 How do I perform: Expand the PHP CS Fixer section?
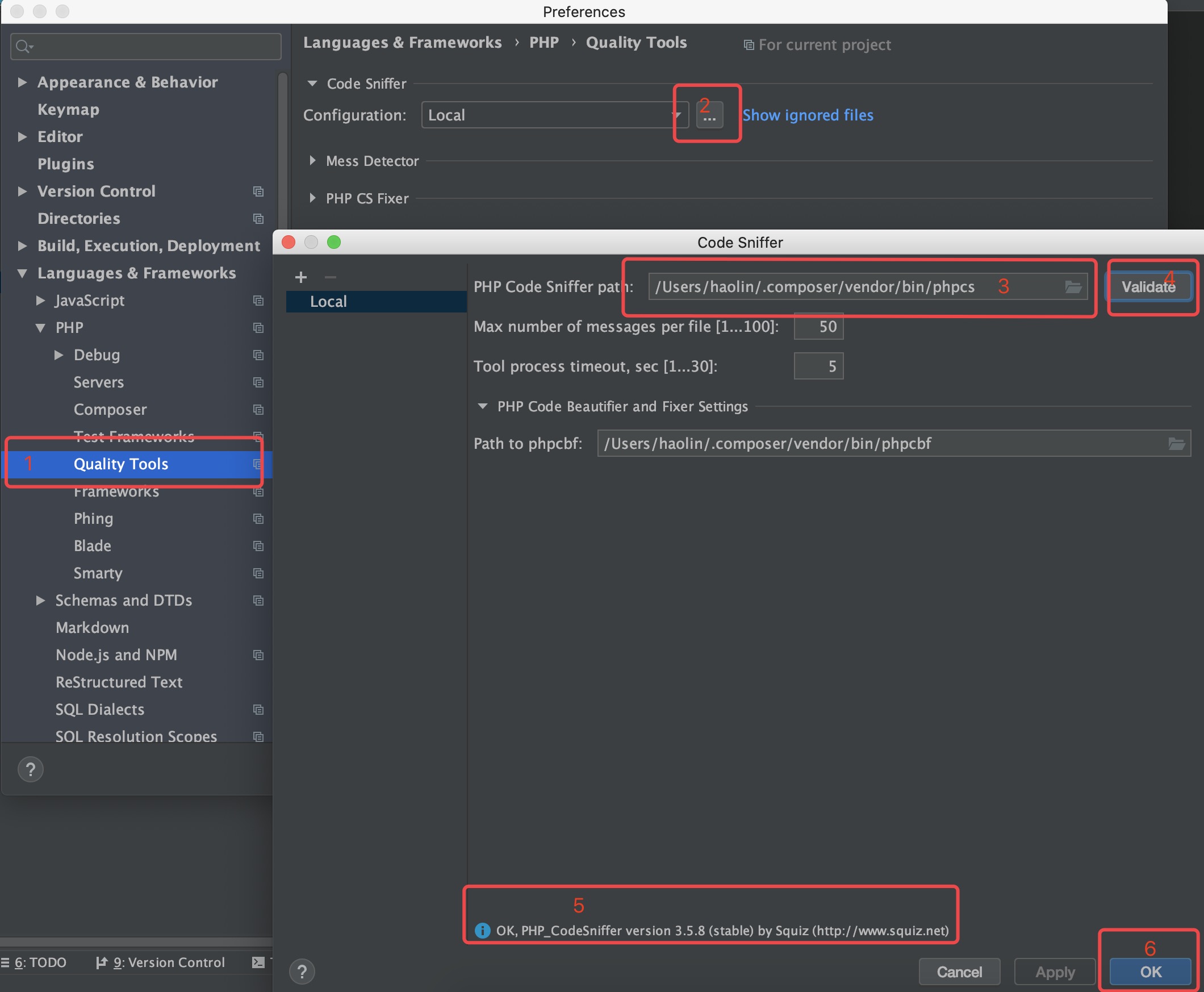pyautogui.click(x=312, y=198)
